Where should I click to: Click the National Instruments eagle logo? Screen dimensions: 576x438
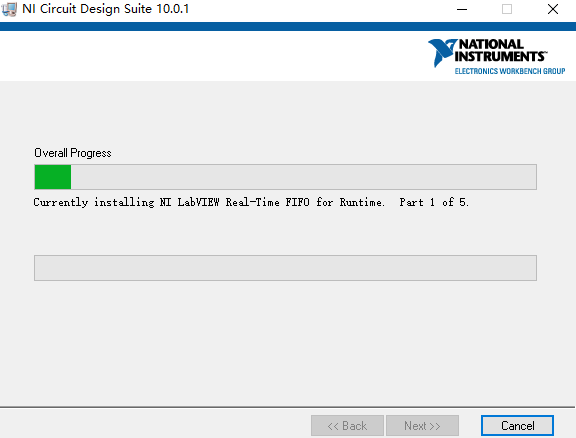(x=442, y=53)
